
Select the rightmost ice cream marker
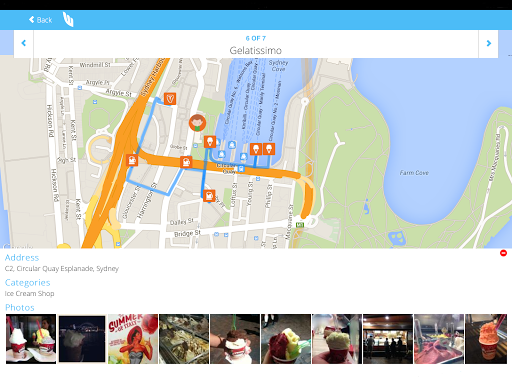(269, 149)
